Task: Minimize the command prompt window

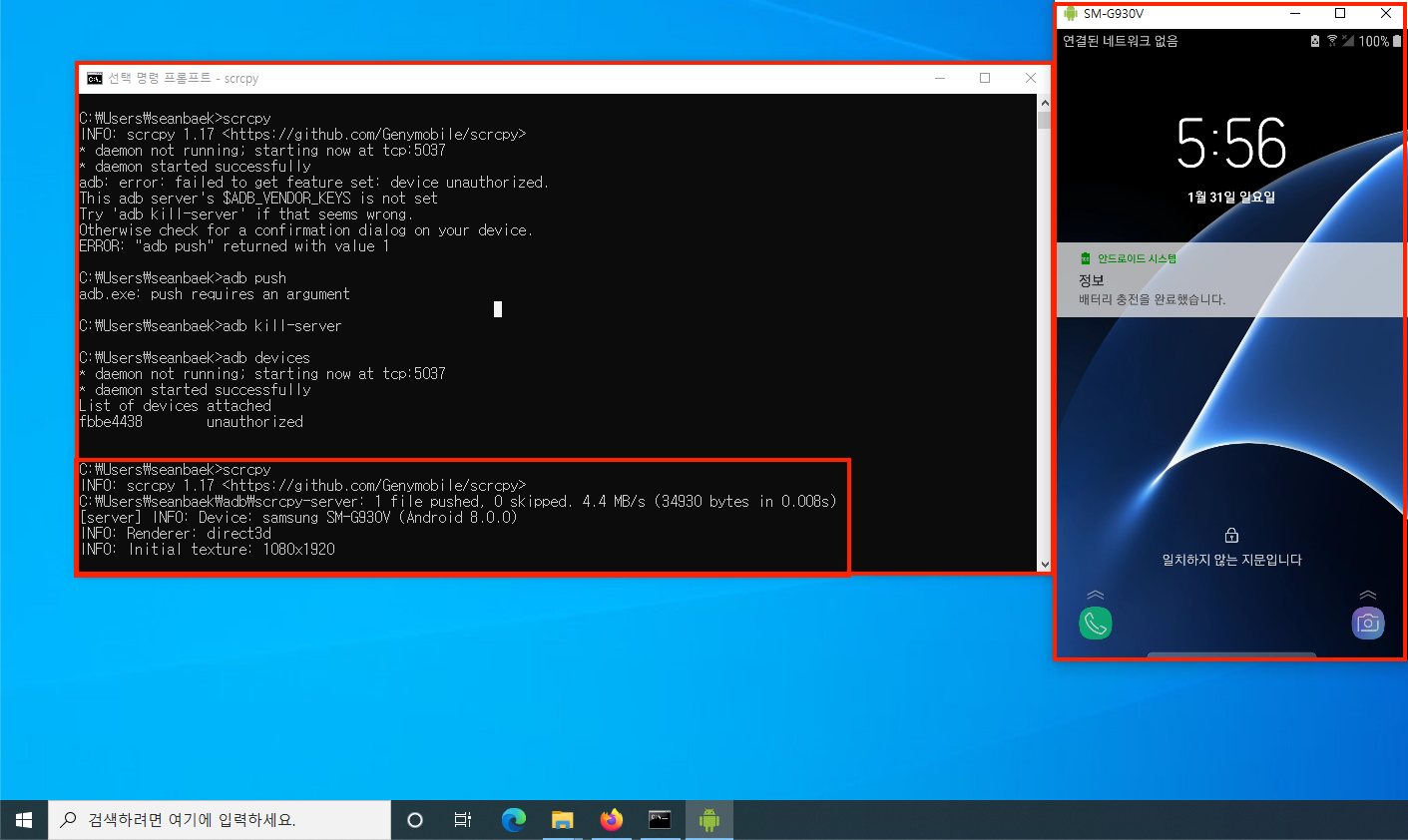Action: 940,78
